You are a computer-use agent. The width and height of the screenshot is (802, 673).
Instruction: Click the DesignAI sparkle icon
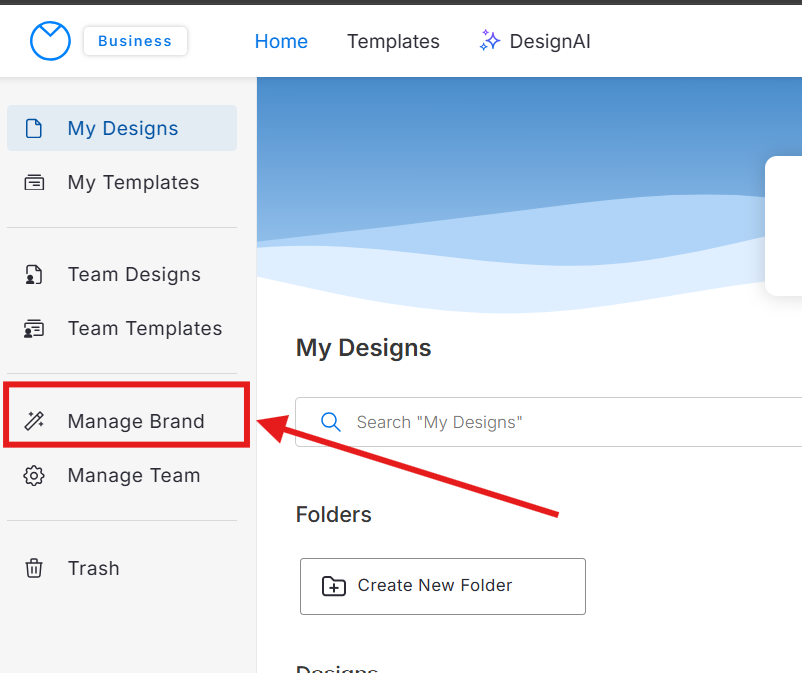(x=490, y=41)
